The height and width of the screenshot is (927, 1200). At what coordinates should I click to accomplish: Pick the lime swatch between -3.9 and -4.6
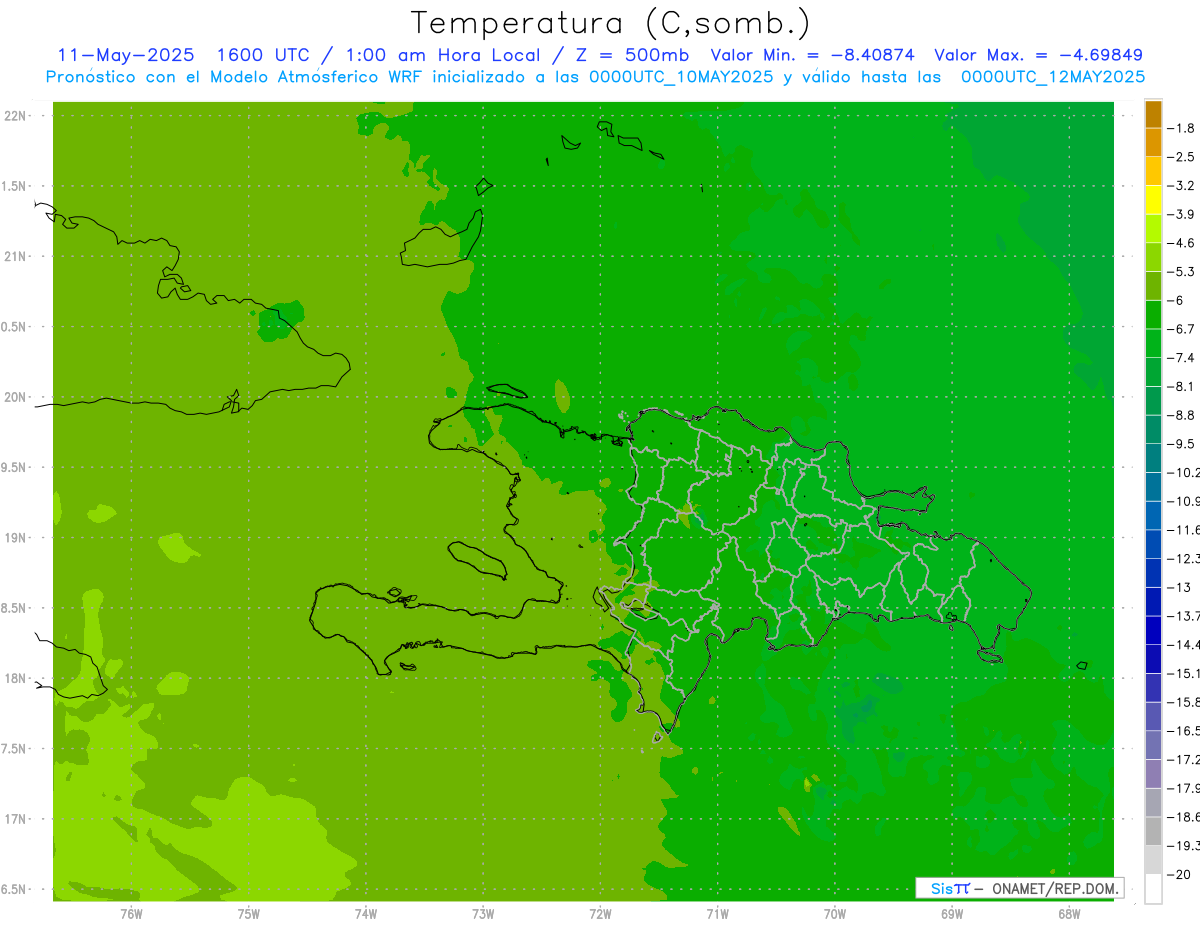click(1153, 229)
